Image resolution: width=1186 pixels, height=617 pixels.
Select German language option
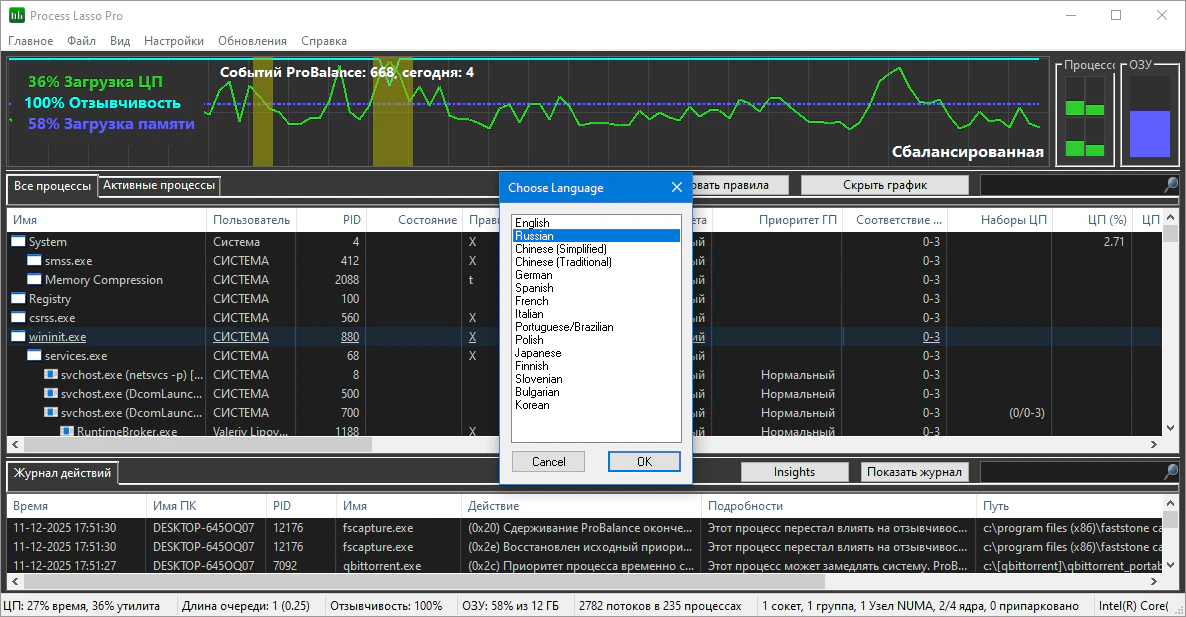(534, 275)
